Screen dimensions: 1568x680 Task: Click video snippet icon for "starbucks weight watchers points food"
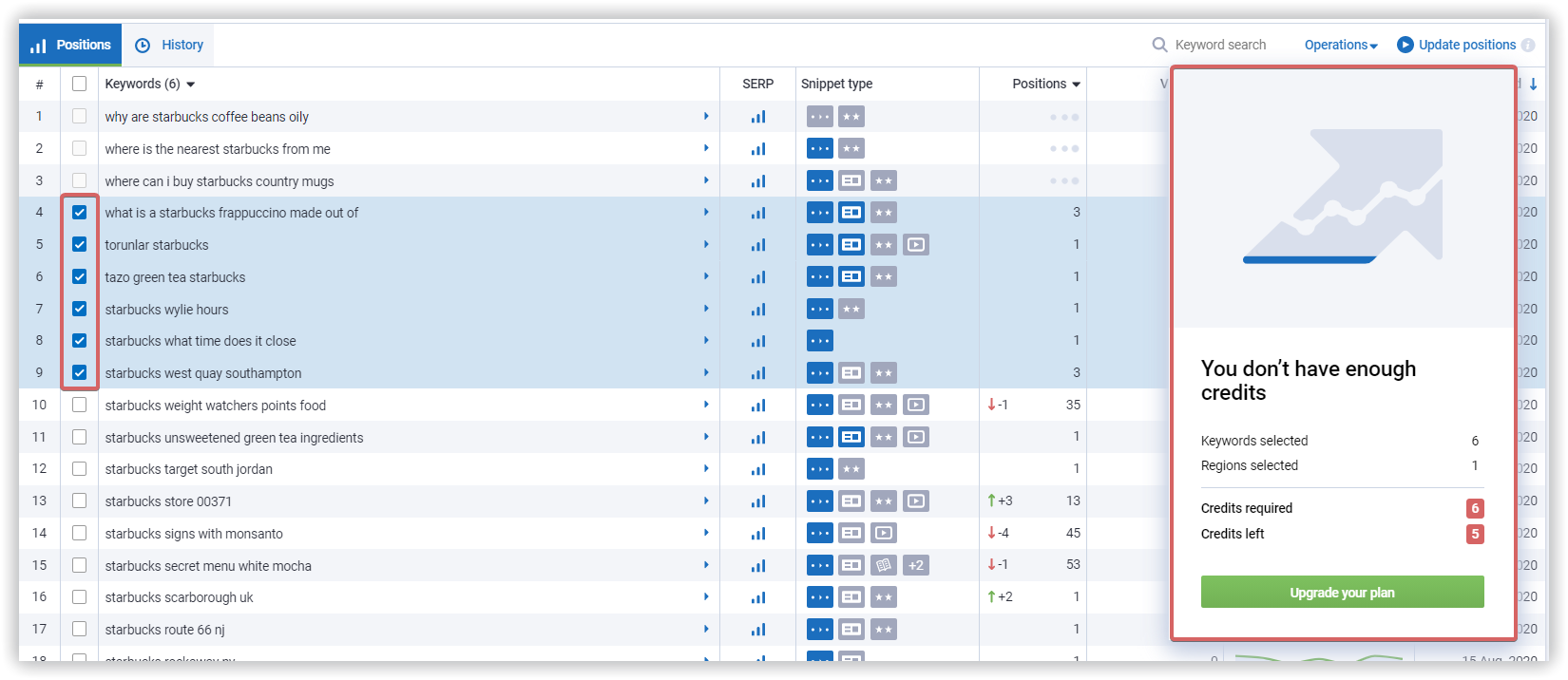[915, 405]
